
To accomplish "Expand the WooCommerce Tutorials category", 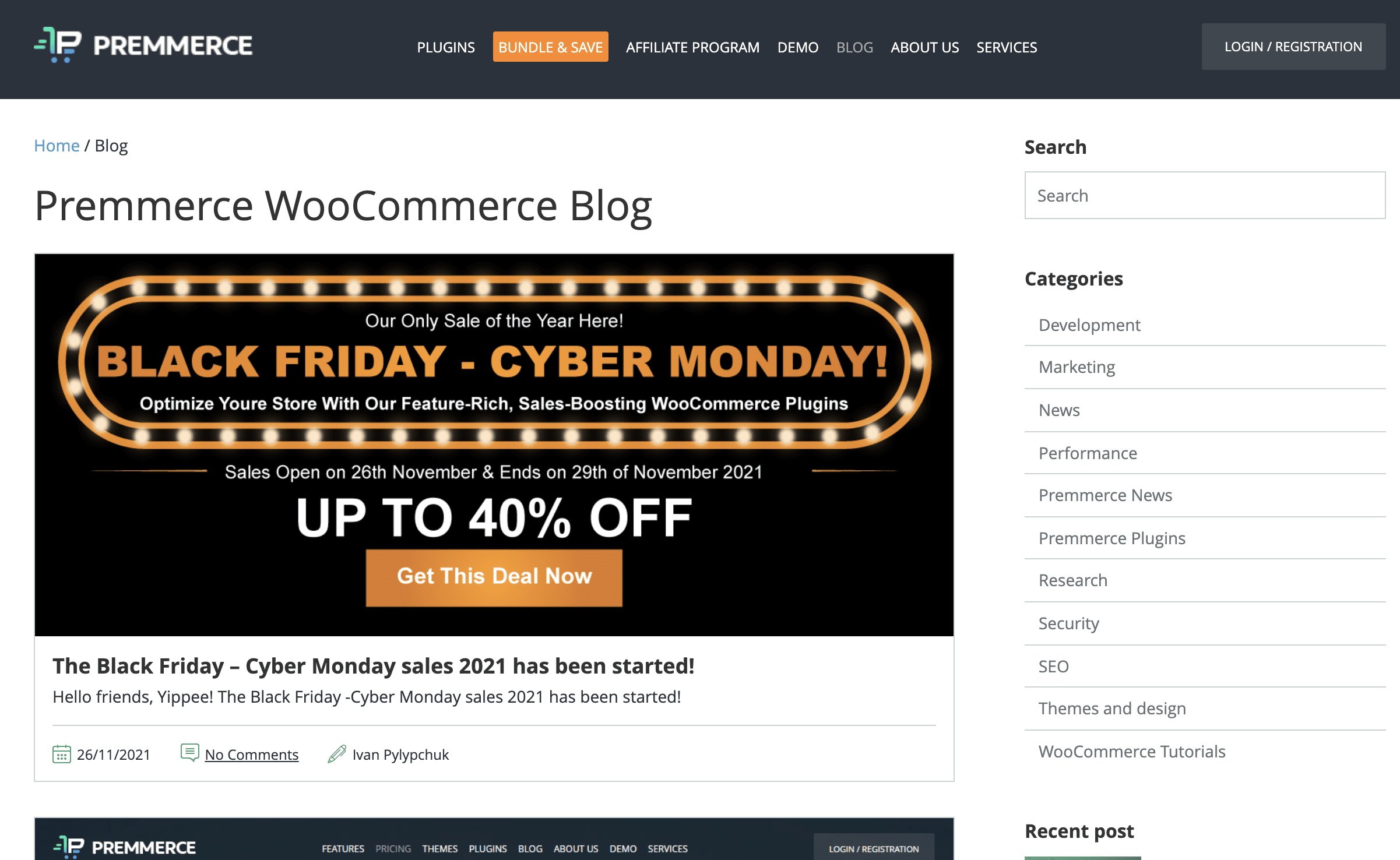I will click(1132, 751).
